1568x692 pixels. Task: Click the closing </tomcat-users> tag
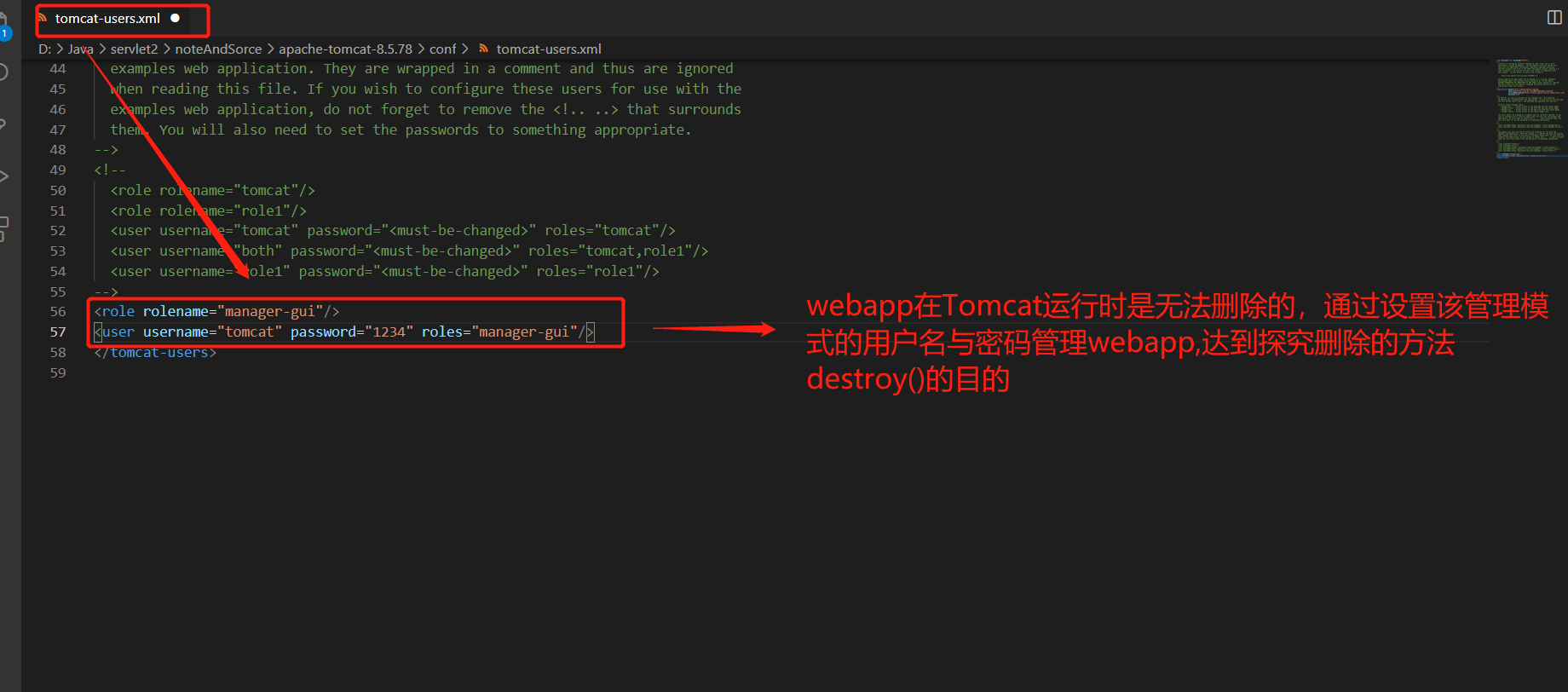tap(155, 353)
